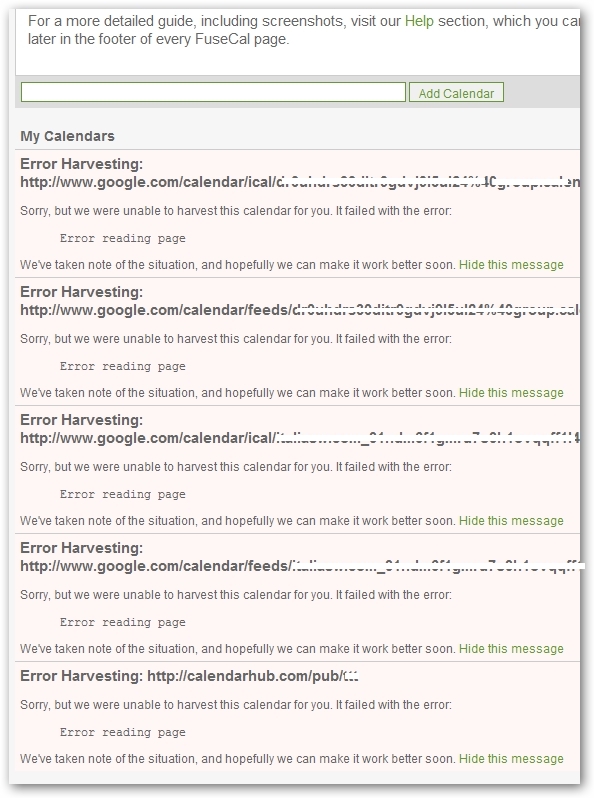This screenshot has width=594, height=798.
Task: Hide the calendarhub.com error message
Action: pyautogui.click(x=511, y=759)
